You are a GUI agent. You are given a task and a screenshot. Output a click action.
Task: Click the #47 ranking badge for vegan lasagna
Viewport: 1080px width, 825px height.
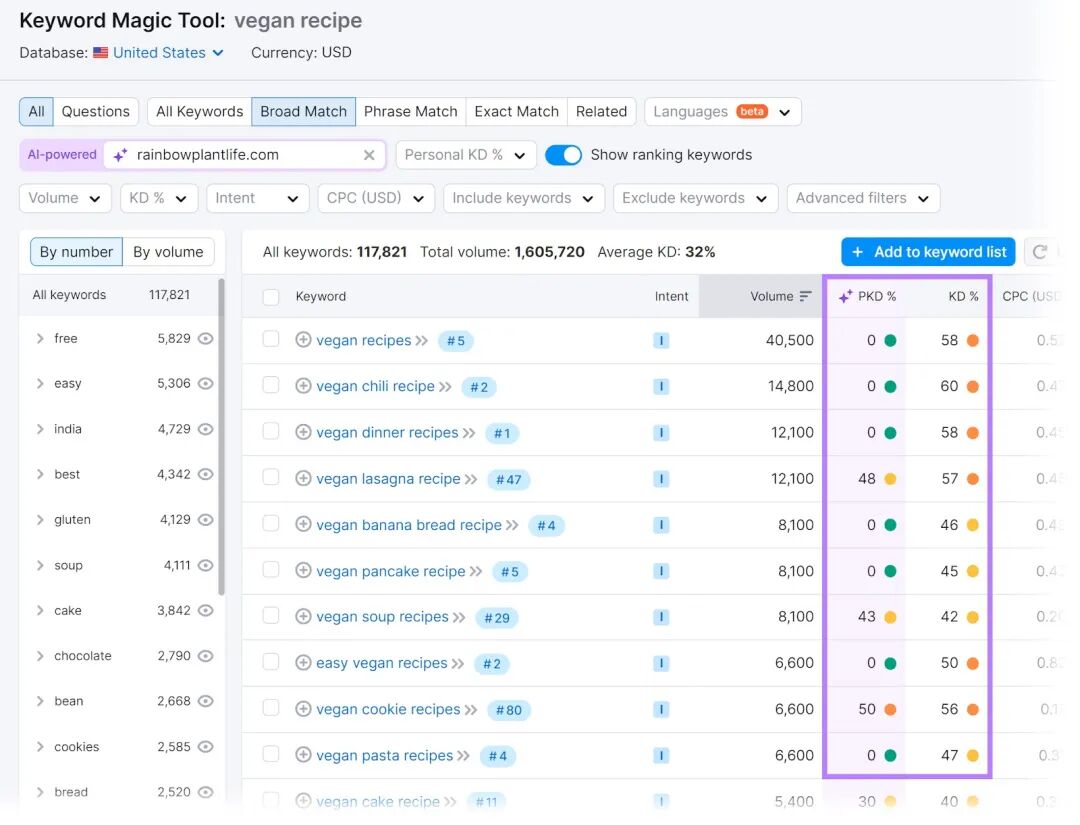[x=508, y=479]
